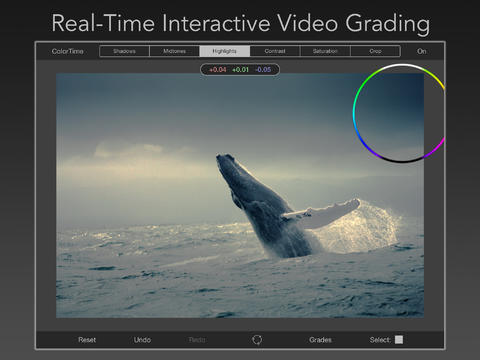Image resolution: width=480 pixels, height=360 pixels.
Task: Select the Highlights tab
Action: [225, 51]
